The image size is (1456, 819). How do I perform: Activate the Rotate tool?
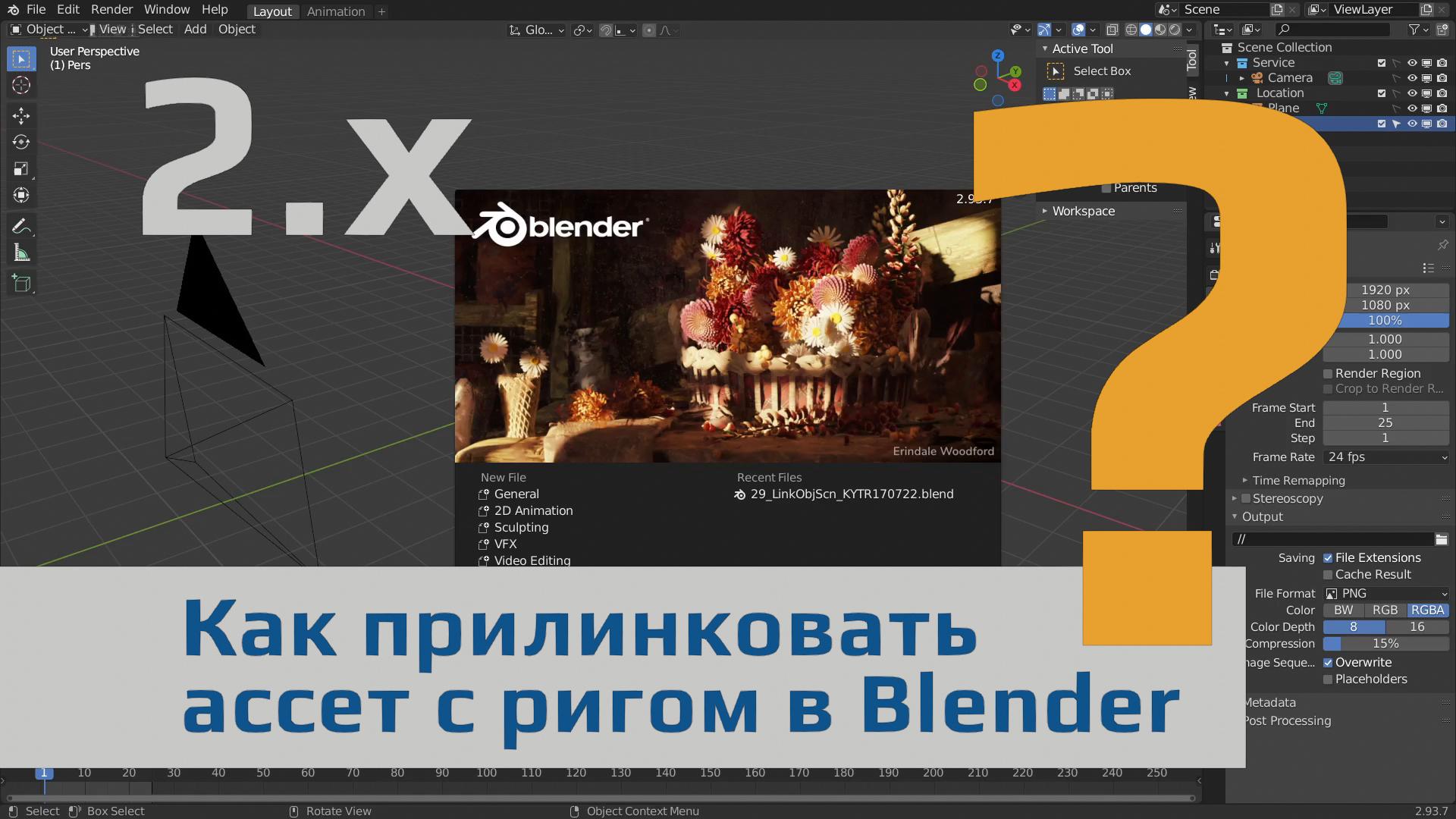pyautogui.click(x=21, y=142)
